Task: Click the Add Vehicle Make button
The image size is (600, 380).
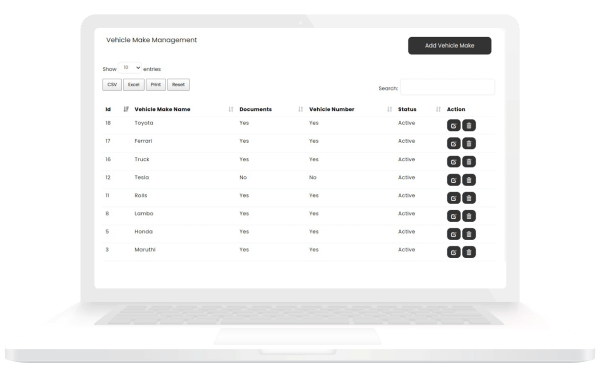Action: pos(450,46)
